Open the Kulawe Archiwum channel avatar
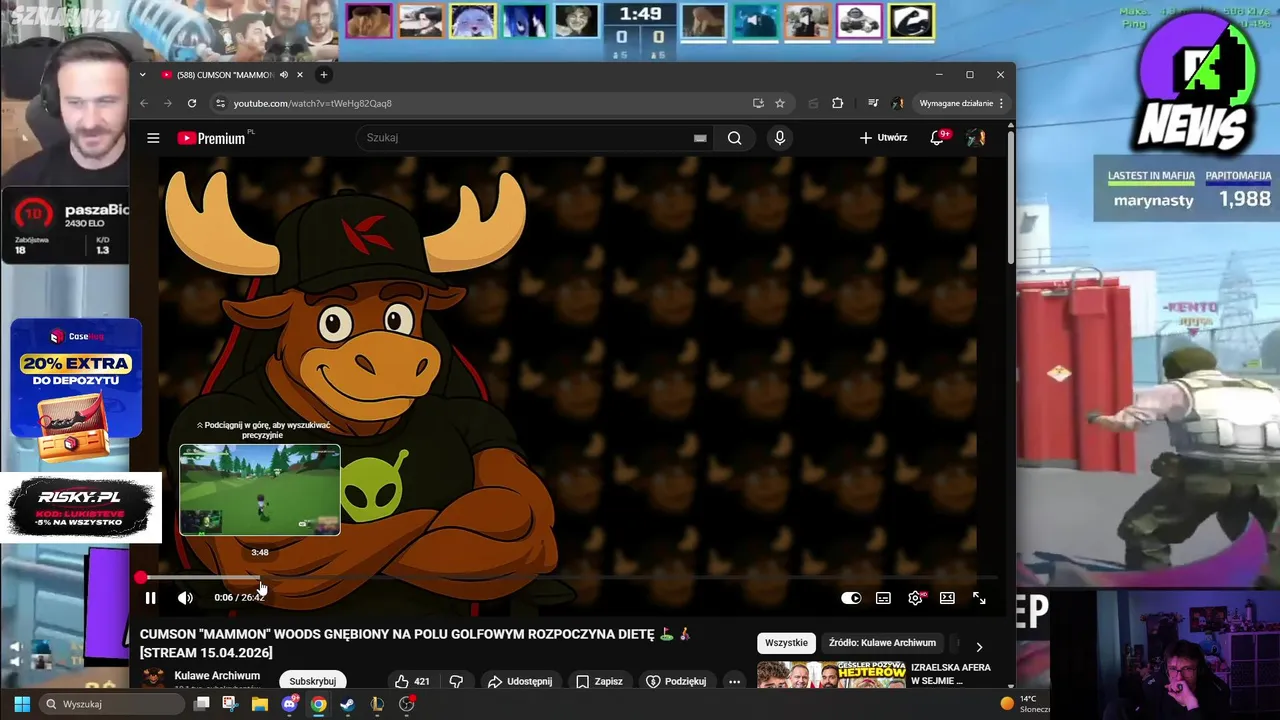 [x=153, y=679]
